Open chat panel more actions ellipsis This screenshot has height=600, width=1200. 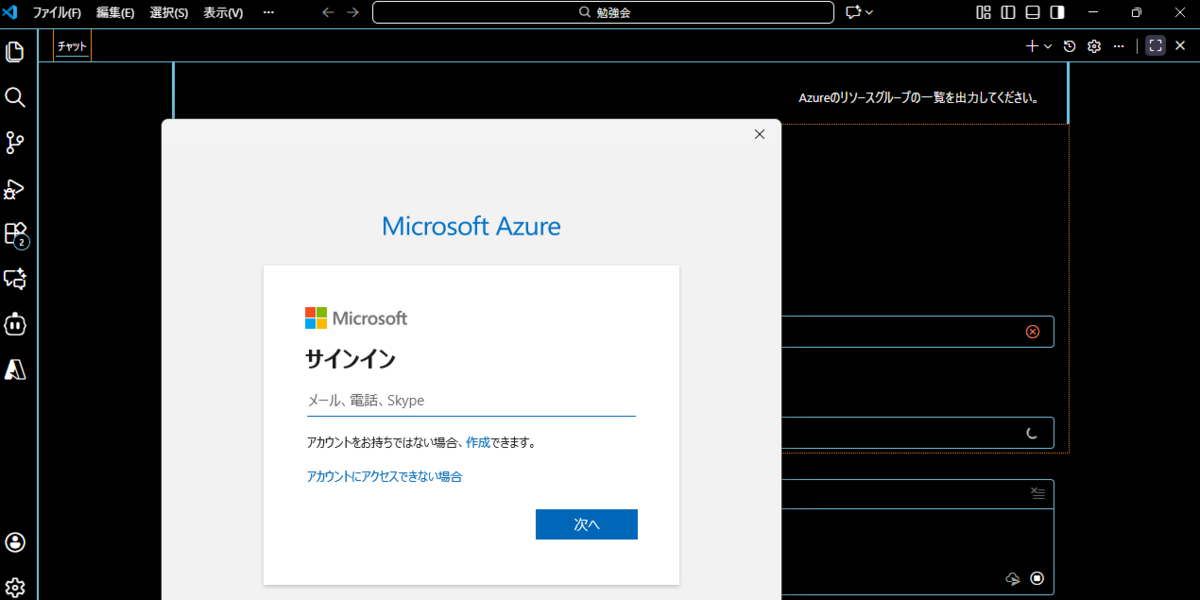point(1119,46)
